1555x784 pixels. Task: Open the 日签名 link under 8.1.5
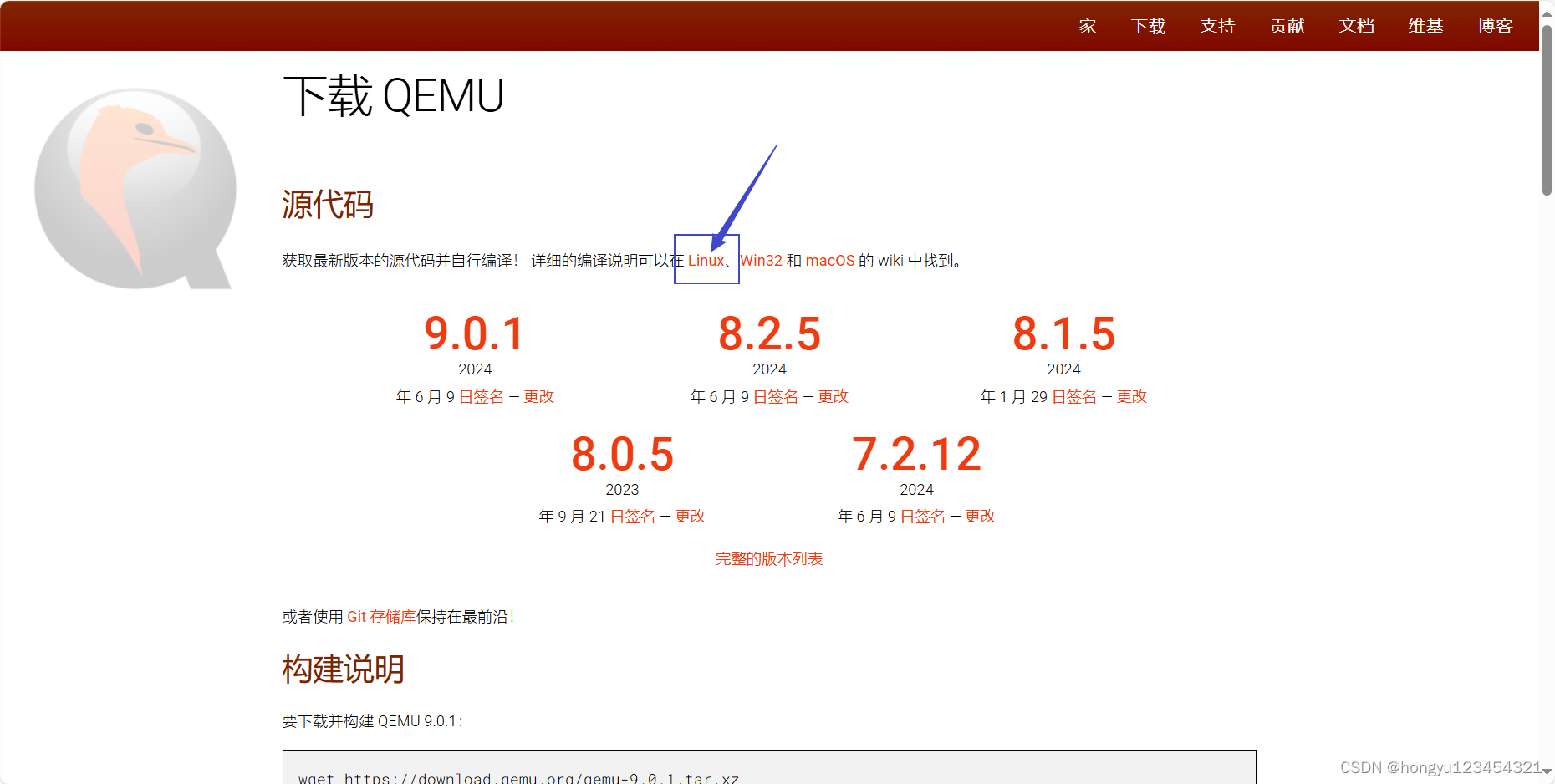(1074, 397)
